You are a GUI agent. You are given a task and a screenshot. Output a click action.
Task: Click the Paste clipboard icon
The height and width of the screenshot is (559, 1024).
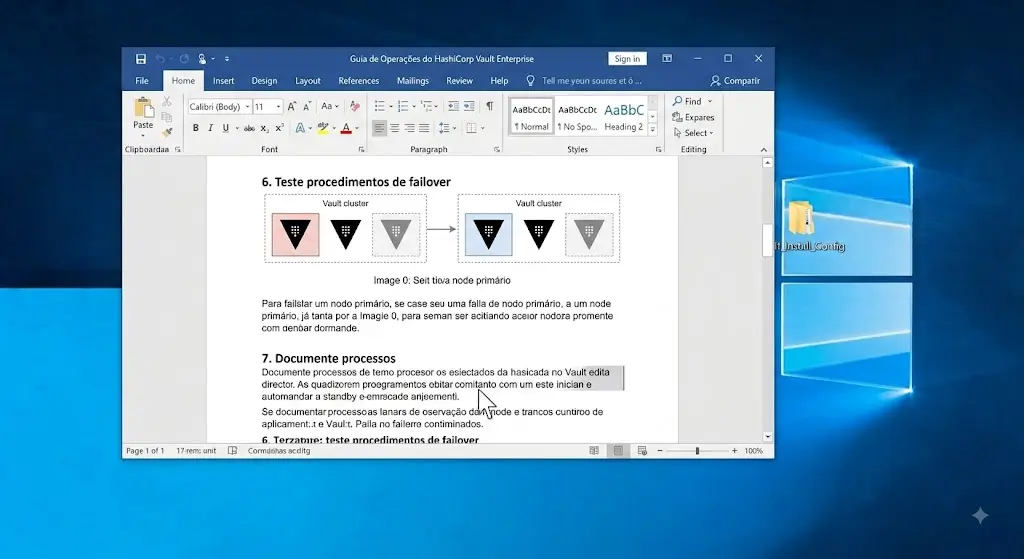tap(143, 108)
